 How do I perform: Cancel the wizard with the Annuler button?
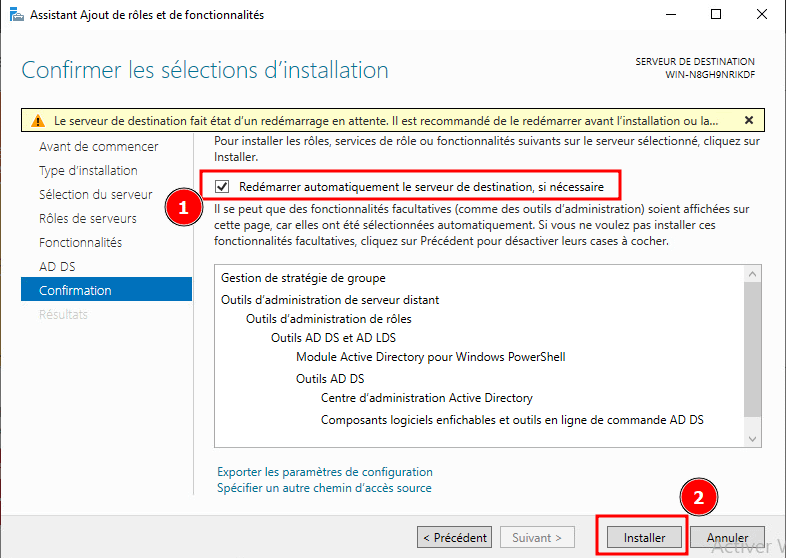[x=727, y=538]
